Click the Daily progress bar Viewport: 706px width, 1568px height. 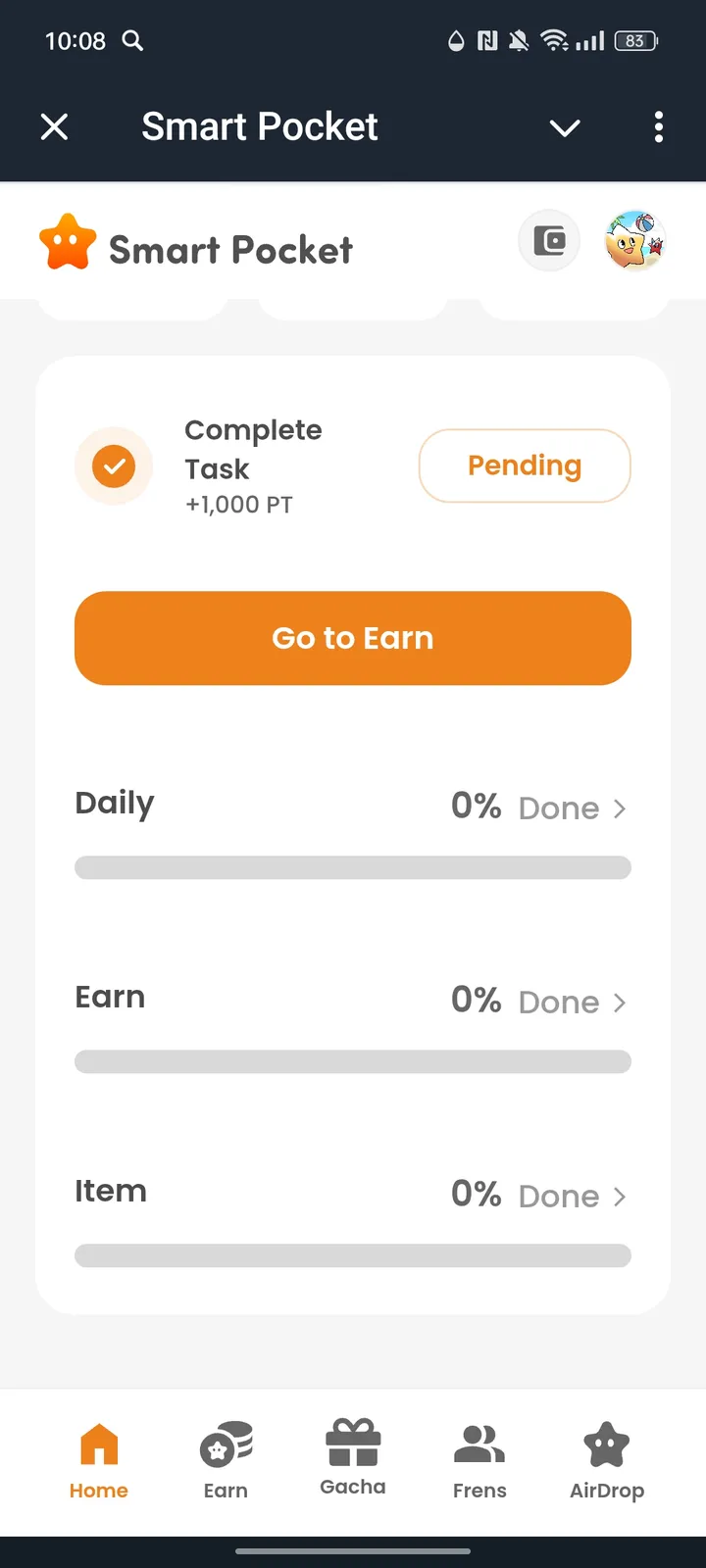(x=353, y=867)
